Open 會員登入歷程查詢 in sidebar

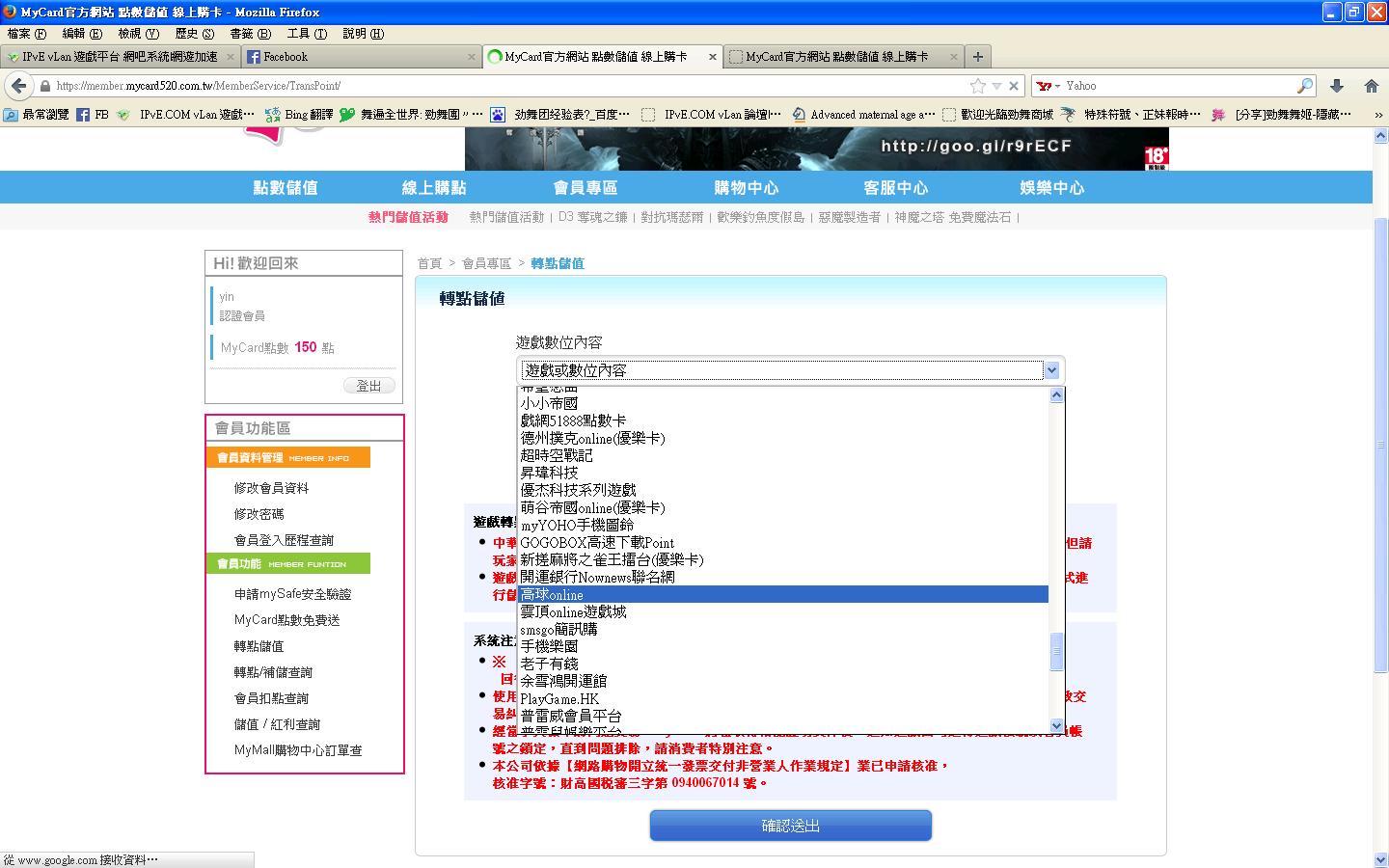[x=284, y=540]
